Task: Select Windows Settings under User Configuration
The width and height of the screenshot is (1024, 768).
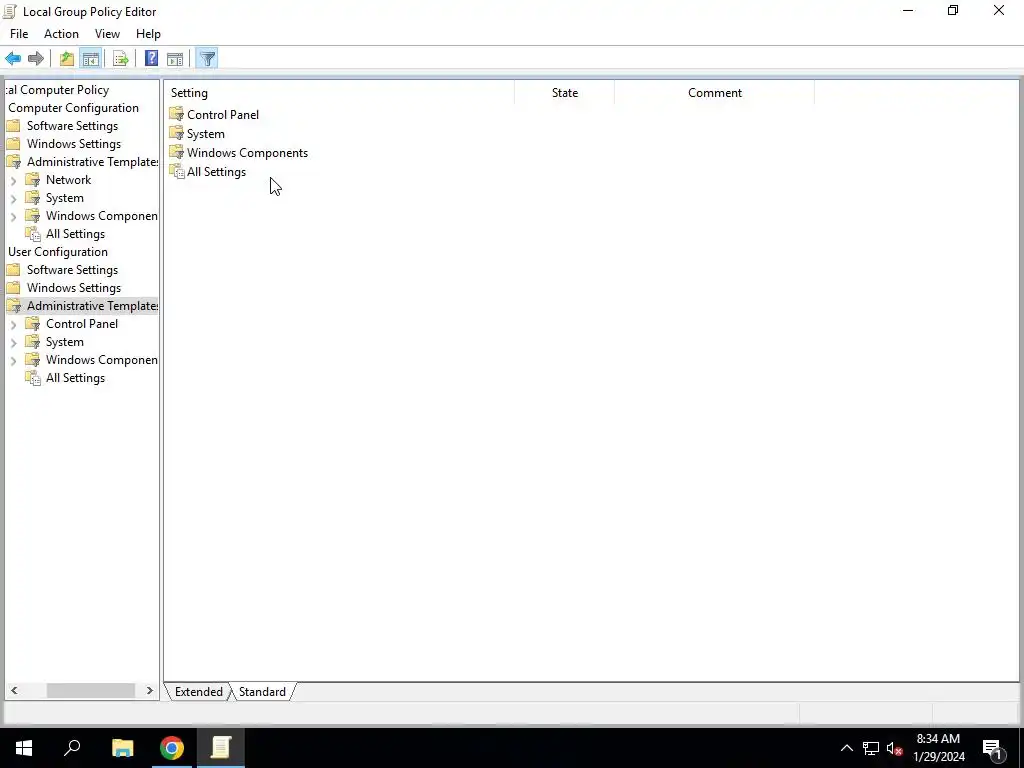Action: 74,288
